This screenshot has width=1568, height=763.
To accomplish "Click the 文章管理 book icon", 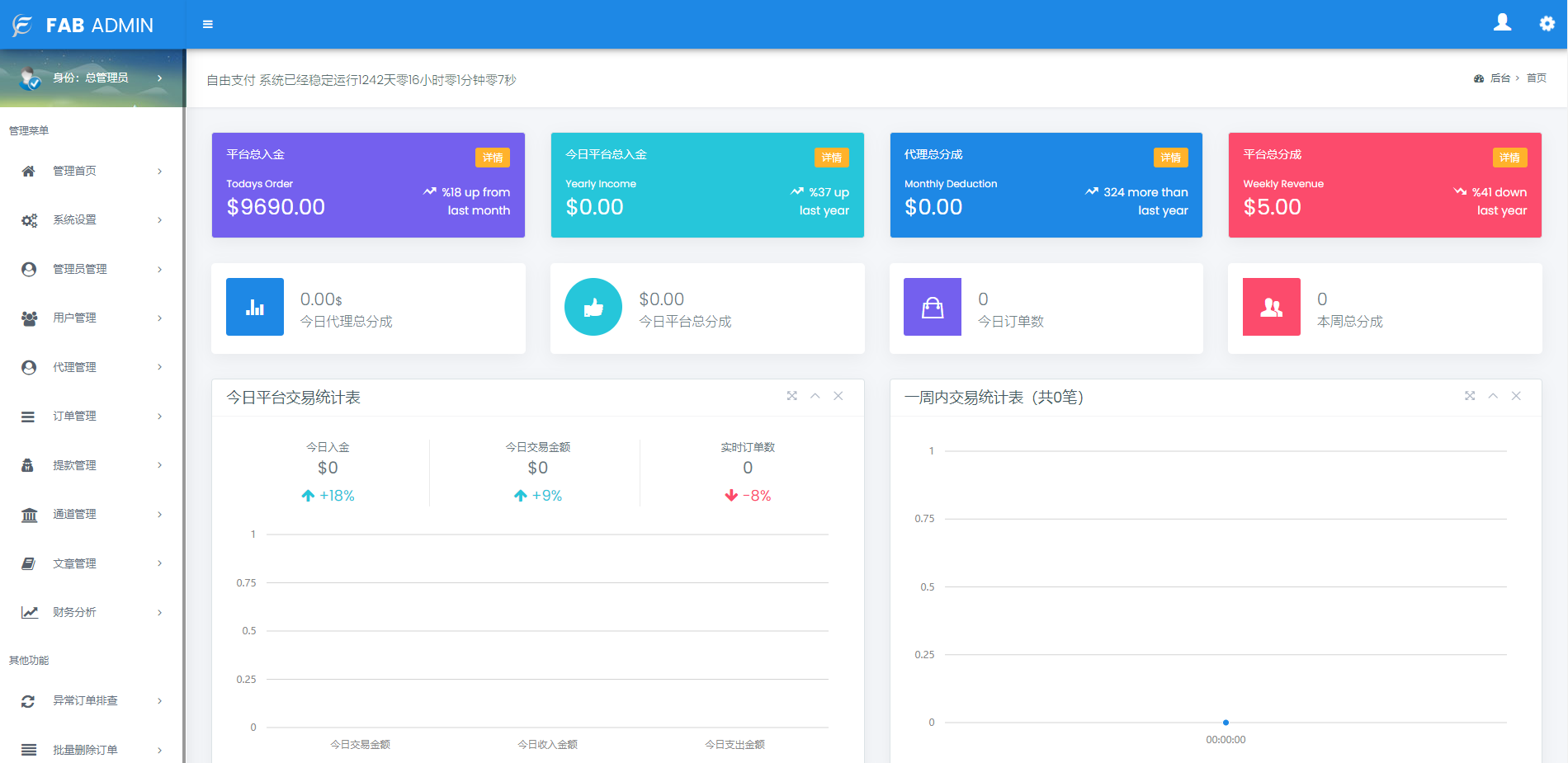I will point(28,563).
